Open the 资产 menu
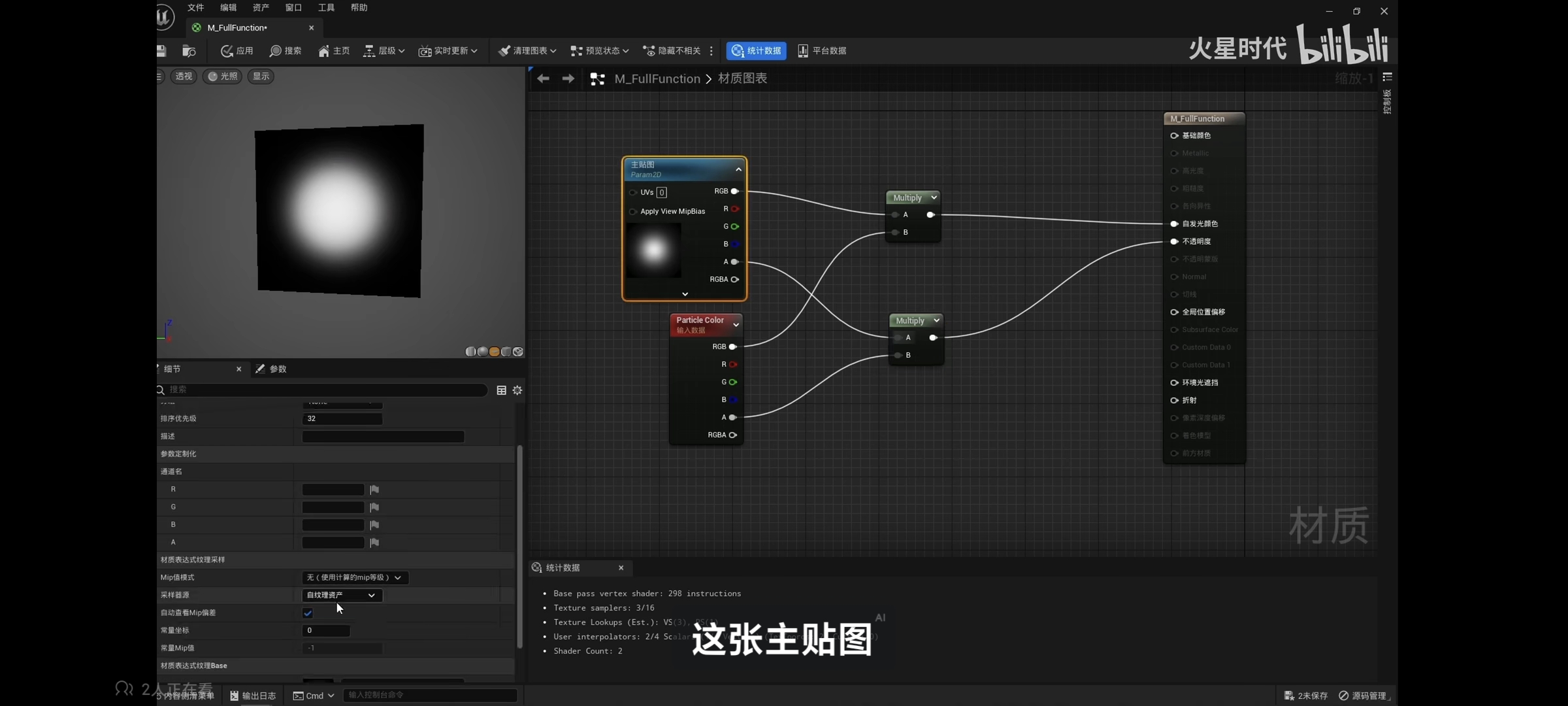Viewport: 1568px width, 706px height. (x=261, y=8)
